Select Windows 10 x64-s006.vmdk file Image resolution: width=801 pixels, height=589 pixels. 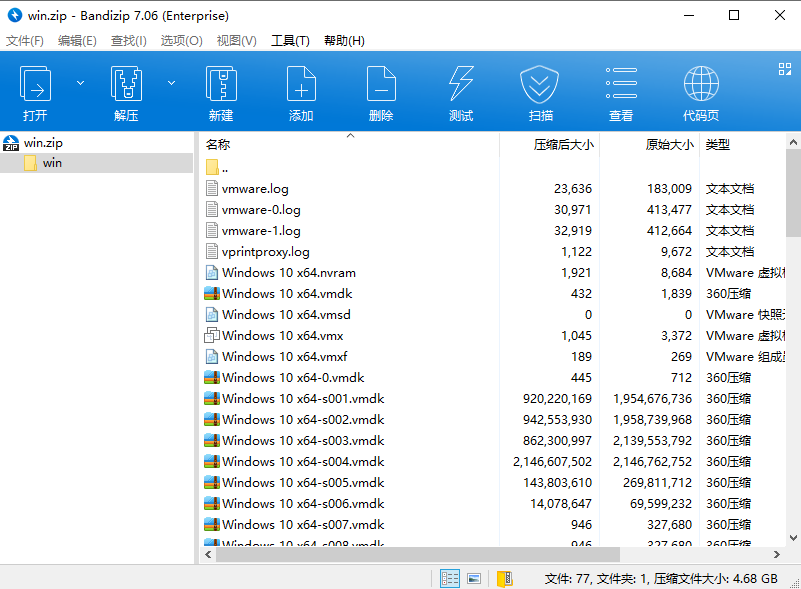[303, 503]
